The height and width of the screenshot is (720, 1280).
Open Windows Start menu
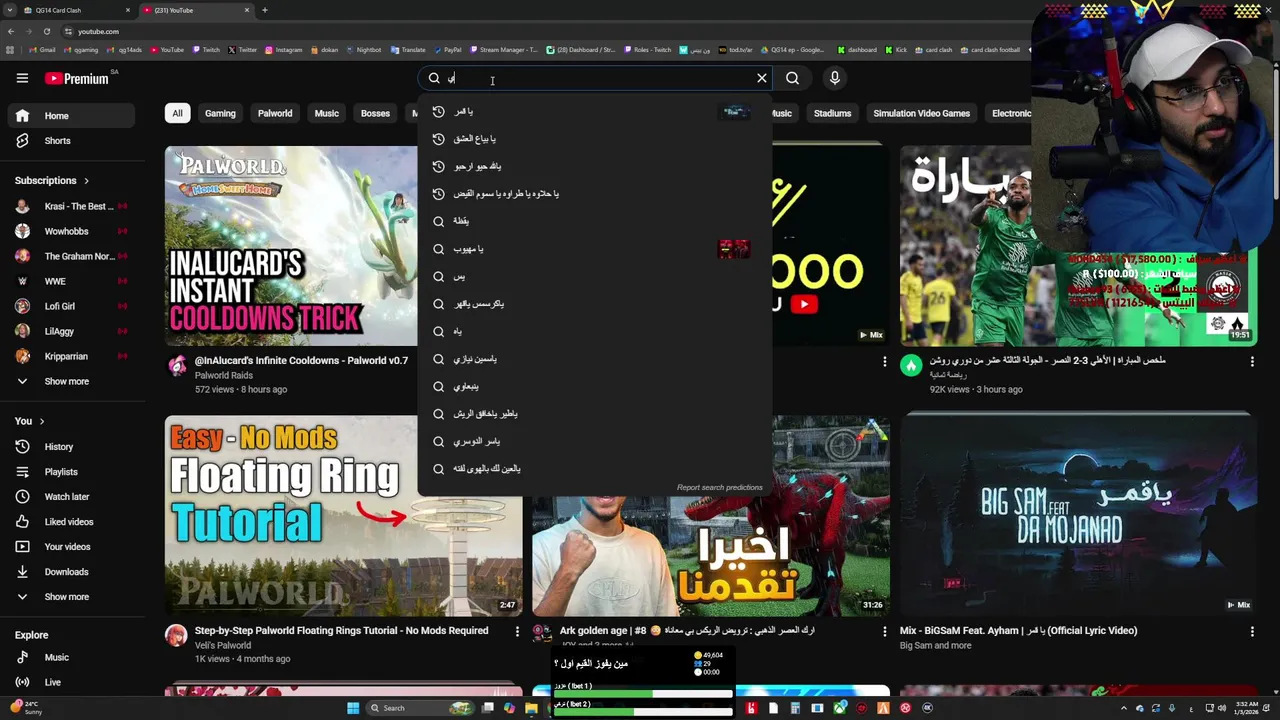pyautogui.click(x=352, y=708)
